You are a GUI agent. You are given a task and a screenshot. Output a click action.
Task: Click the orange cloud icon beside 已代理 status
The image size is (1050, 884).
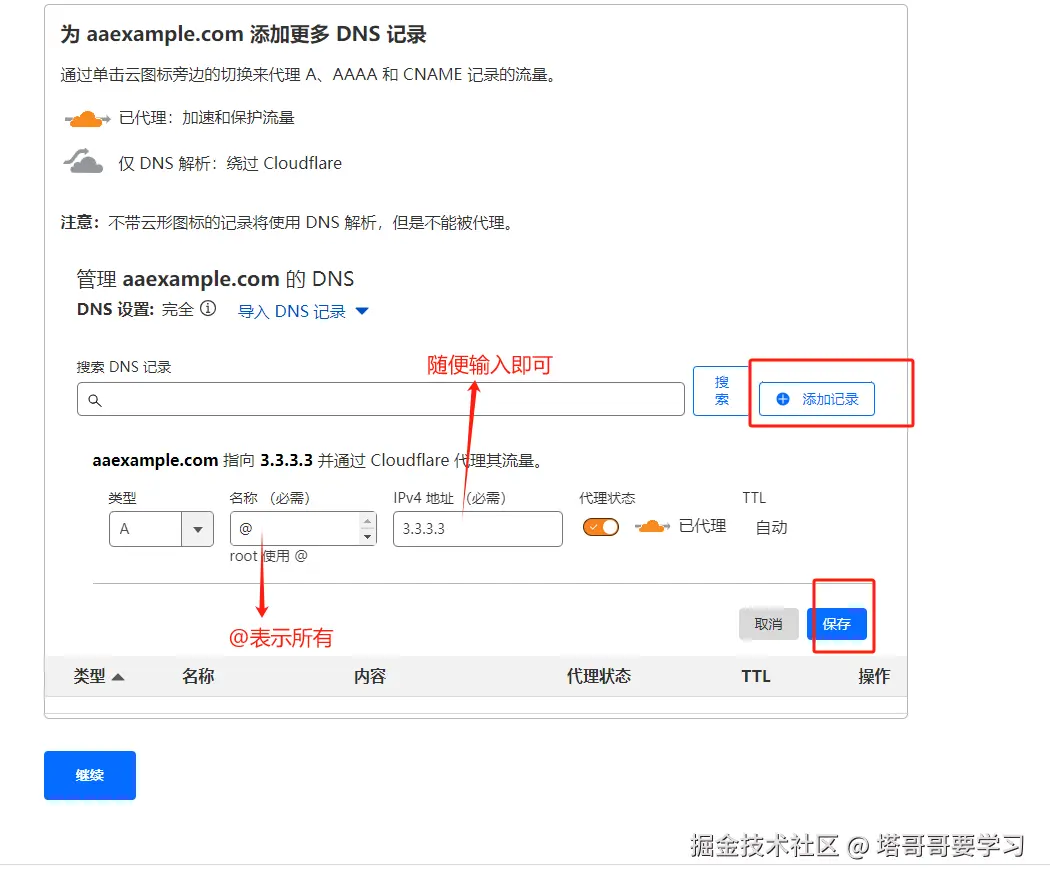click(x=652, y=526)
